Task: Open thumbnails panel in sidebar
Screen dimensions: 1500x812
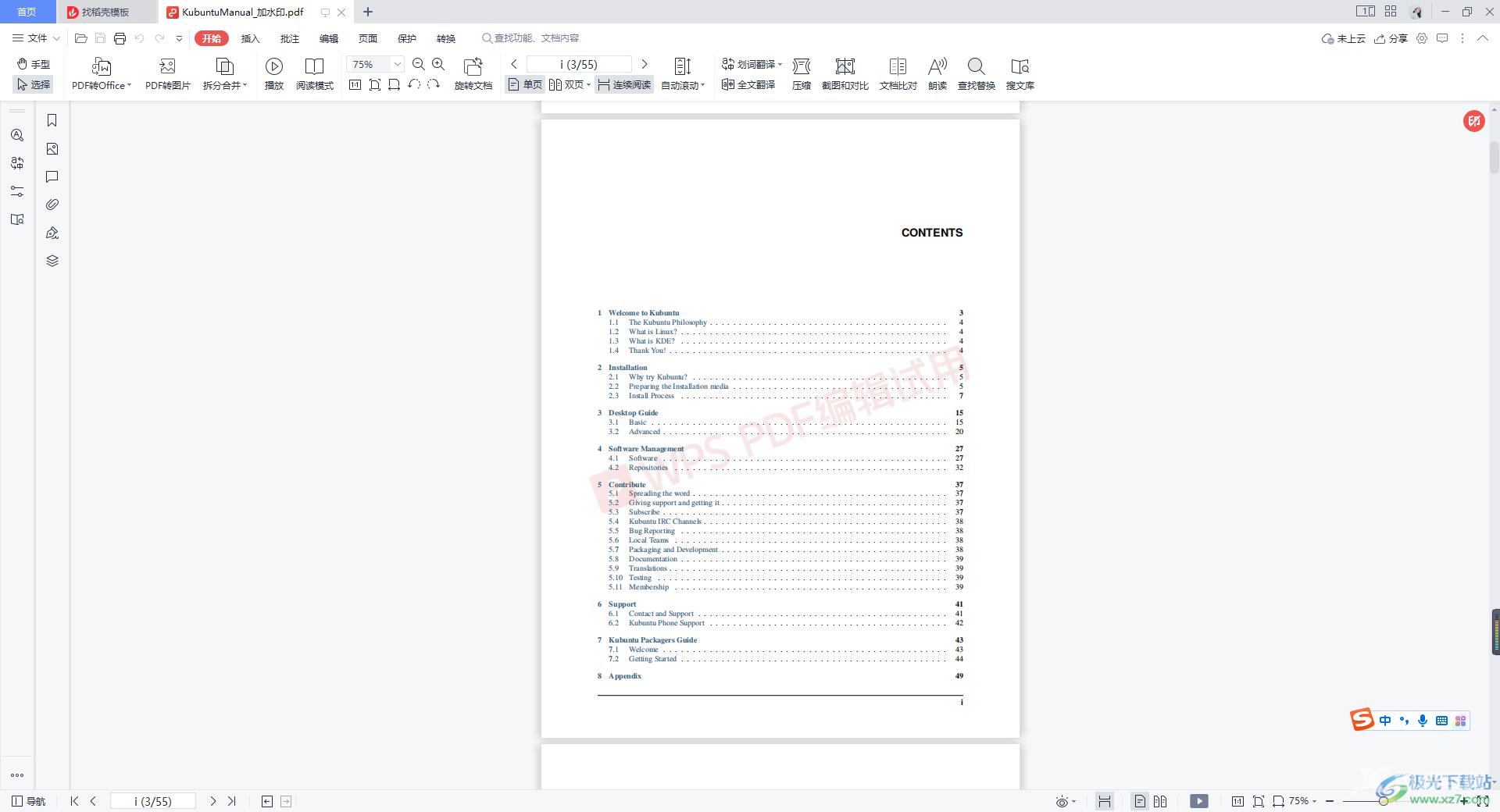Action: pos(52,148)
